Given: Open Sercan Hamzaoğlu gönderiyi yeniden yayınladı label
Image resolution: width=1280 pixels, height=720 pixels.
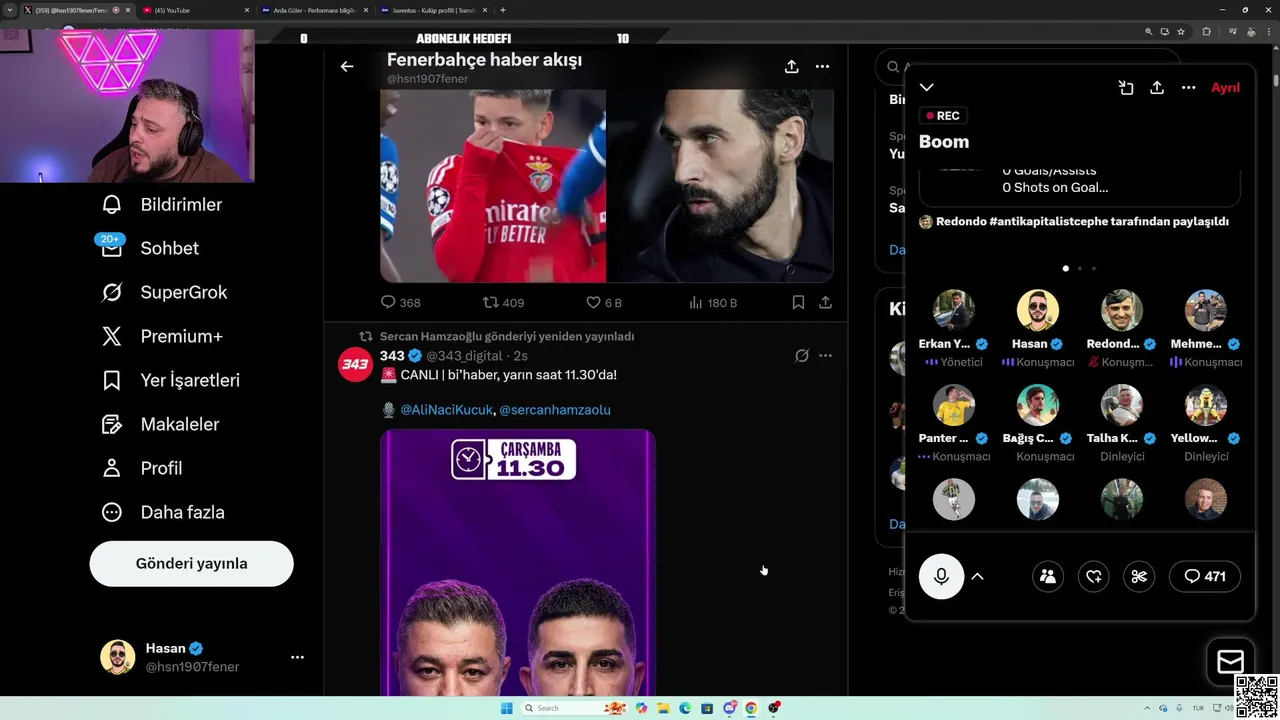Looking at the screenshot, I should 507,337.
